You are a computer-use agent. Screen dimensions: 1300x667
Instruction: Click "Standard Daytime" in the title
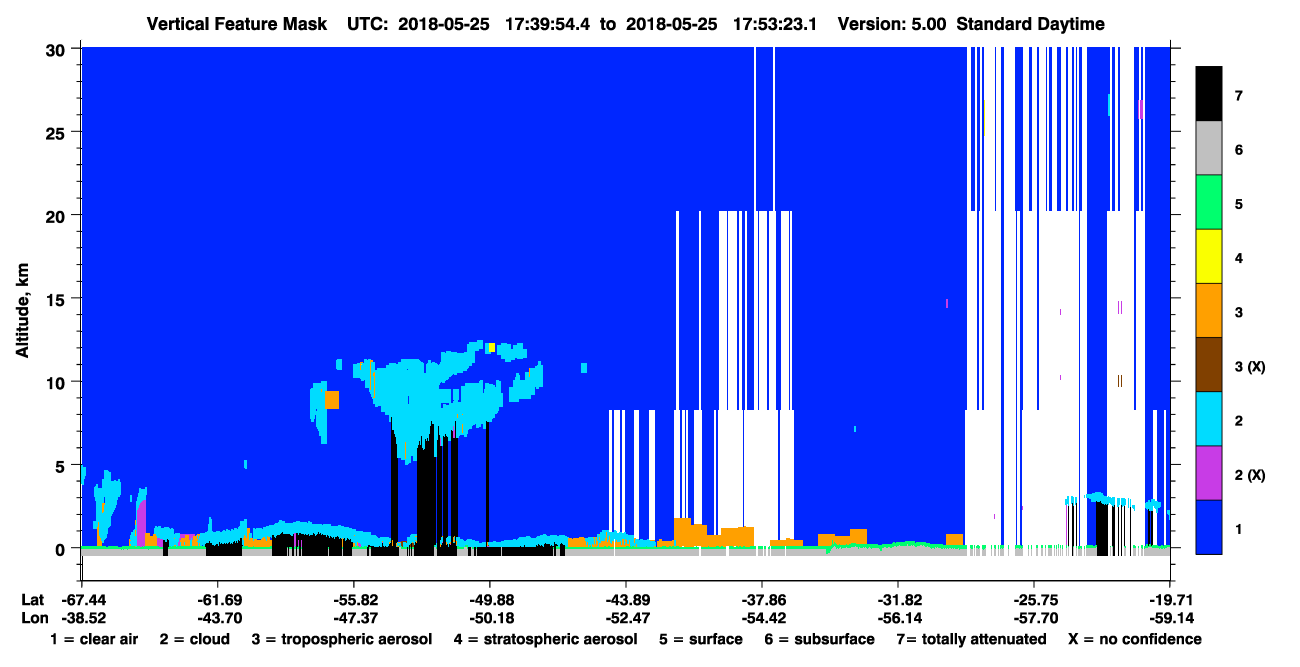click(1030, 24)
